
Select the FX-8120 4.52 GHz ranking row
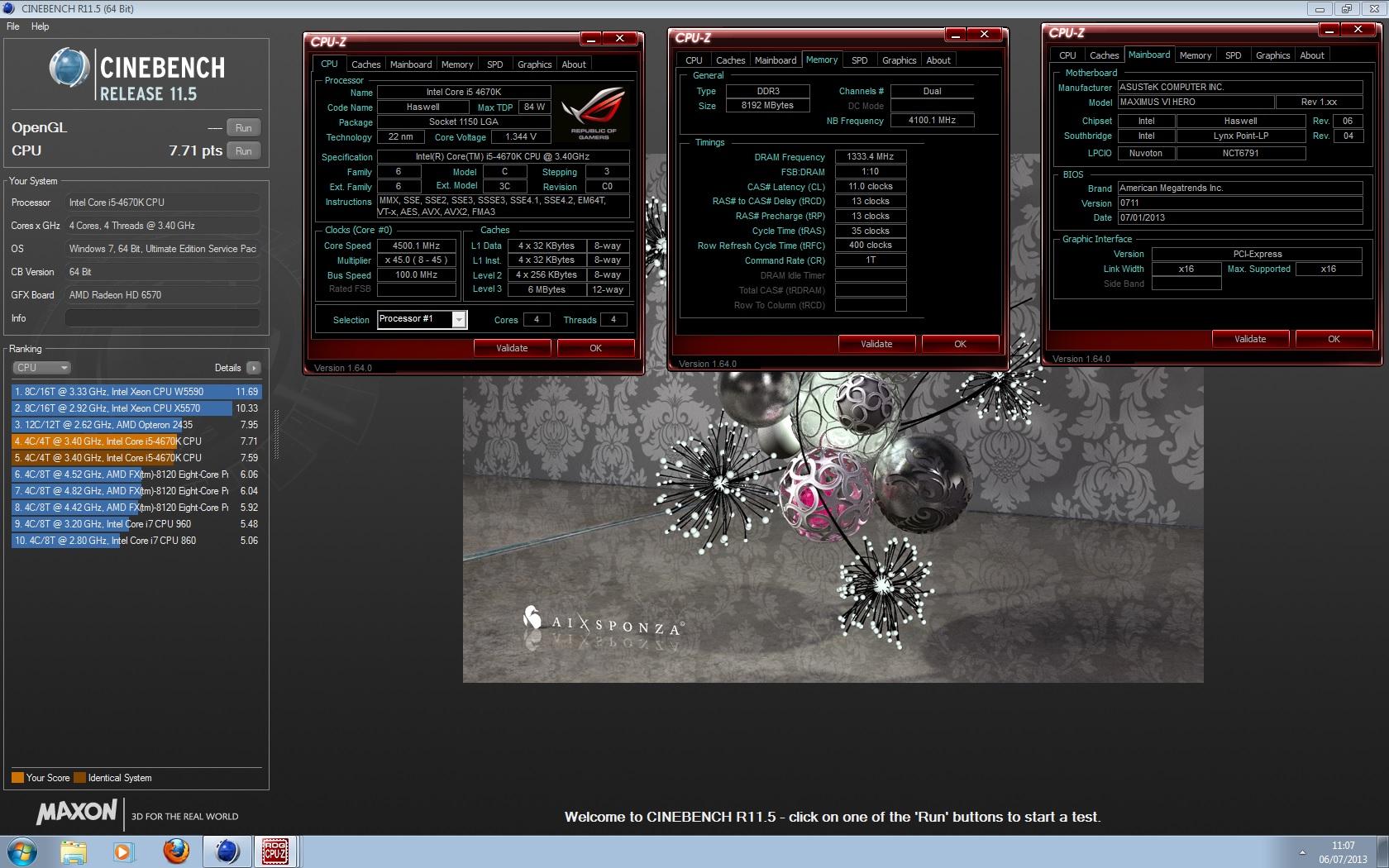136,475
